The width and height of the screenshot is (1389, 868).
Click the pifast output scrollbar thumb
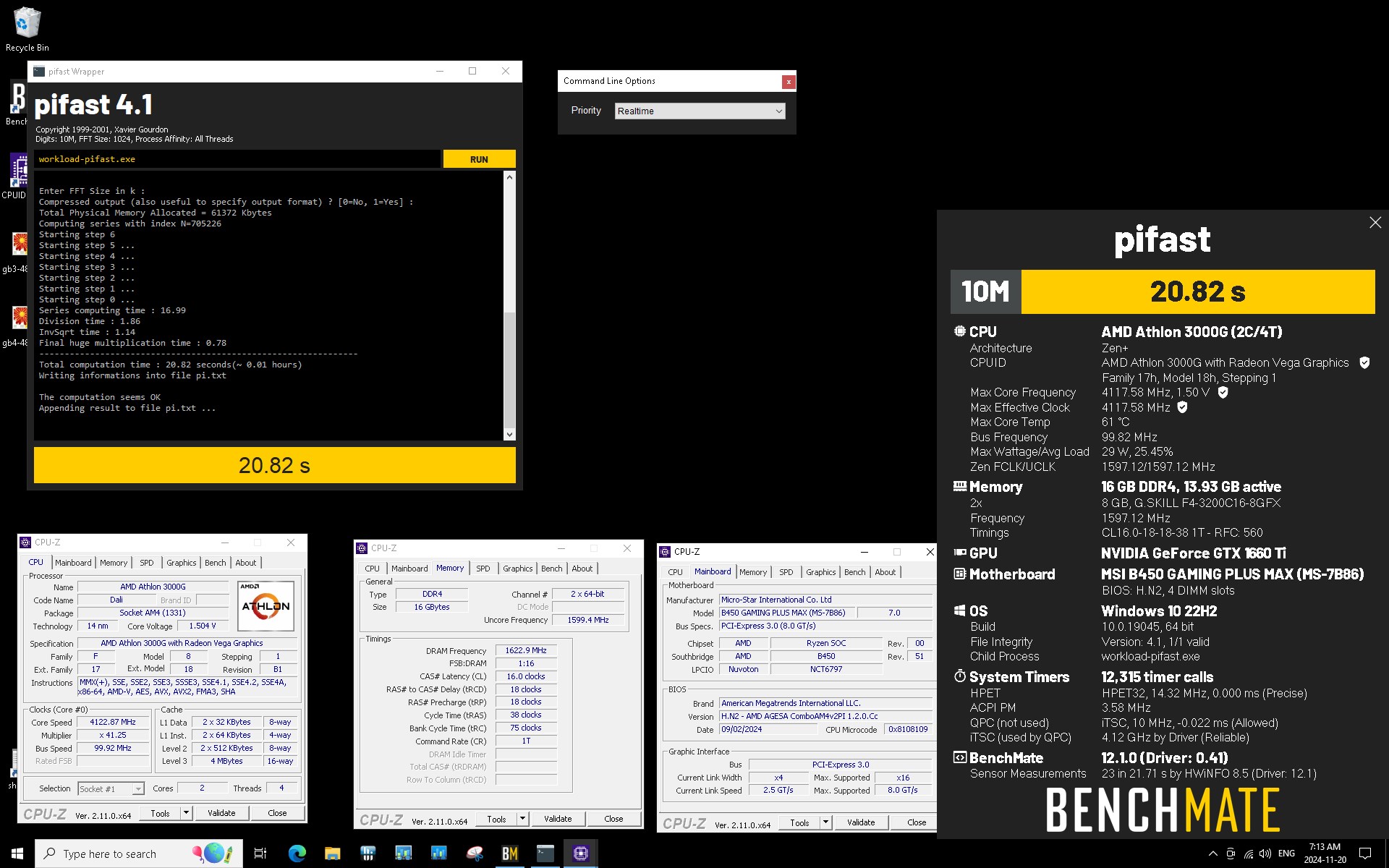click(509, 369)
